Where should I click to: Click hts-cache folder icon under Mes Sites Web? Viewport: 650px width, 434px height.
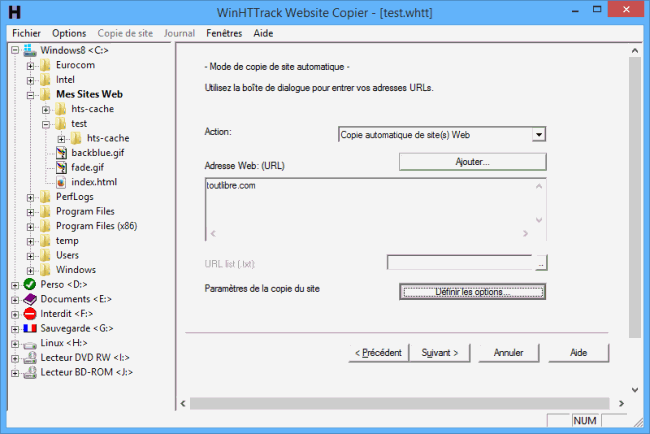click(x=61, y=109)
